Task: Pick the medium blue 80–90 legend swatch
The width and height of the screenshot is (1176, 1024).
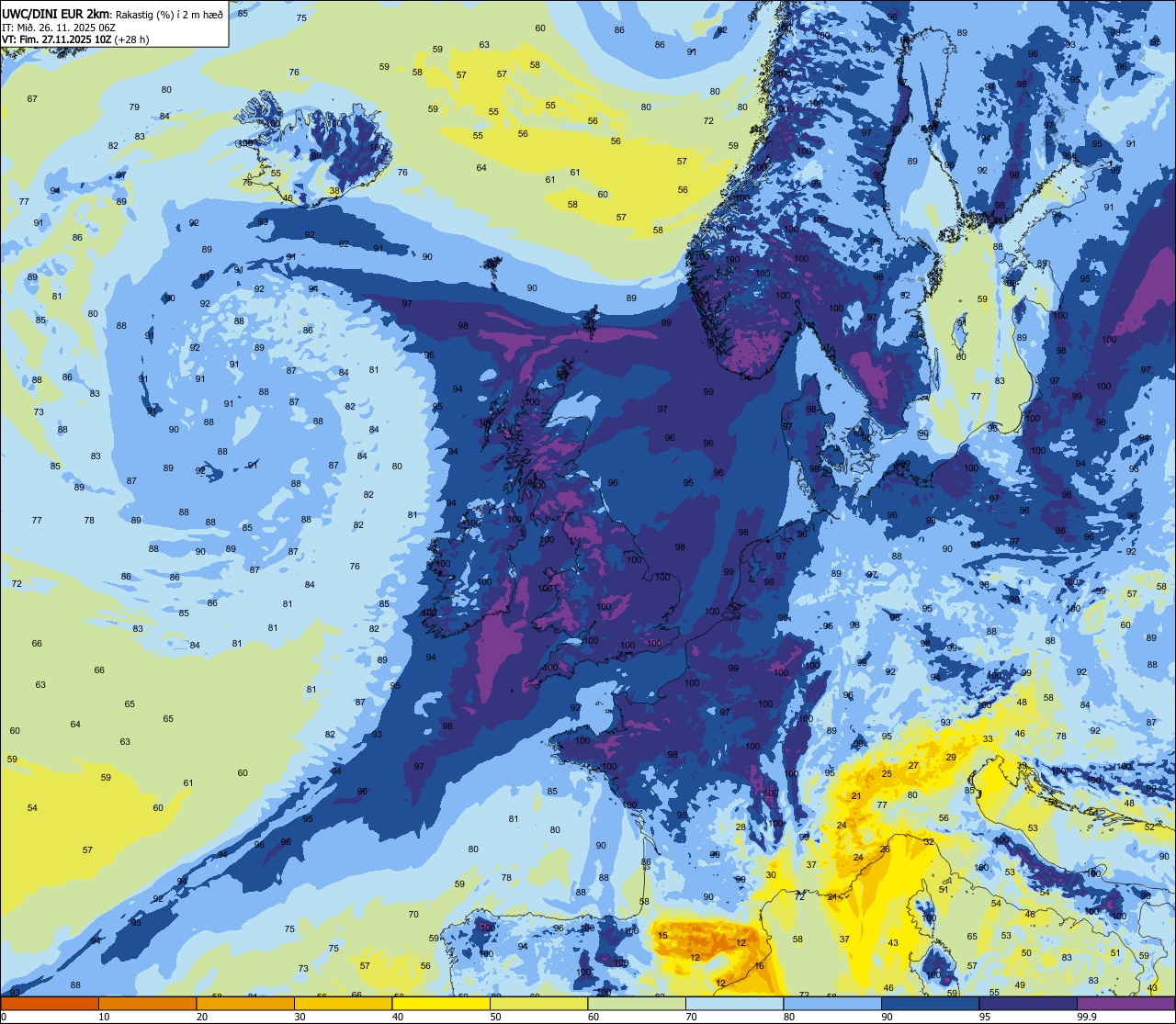Action: click(832, 1003)
